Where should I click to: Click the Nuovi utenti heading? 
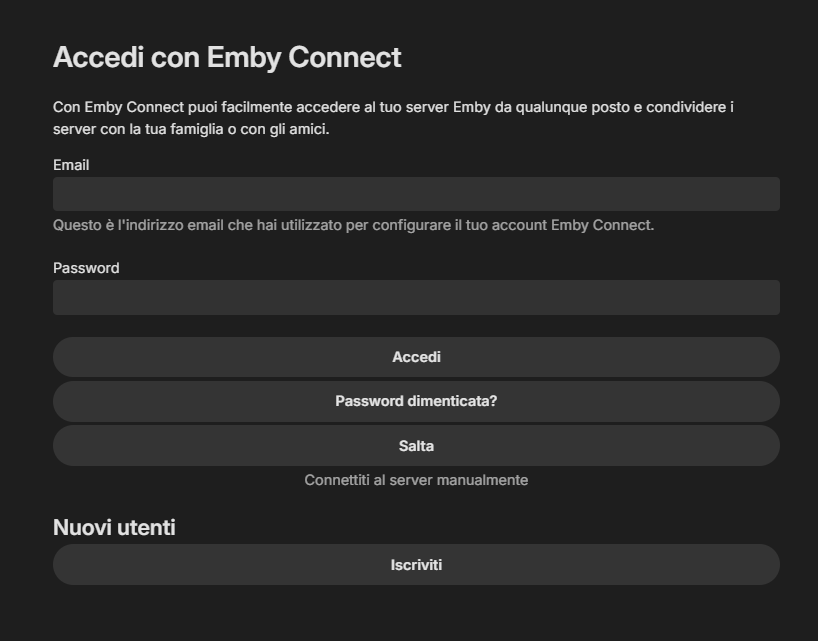coord(114,527)
